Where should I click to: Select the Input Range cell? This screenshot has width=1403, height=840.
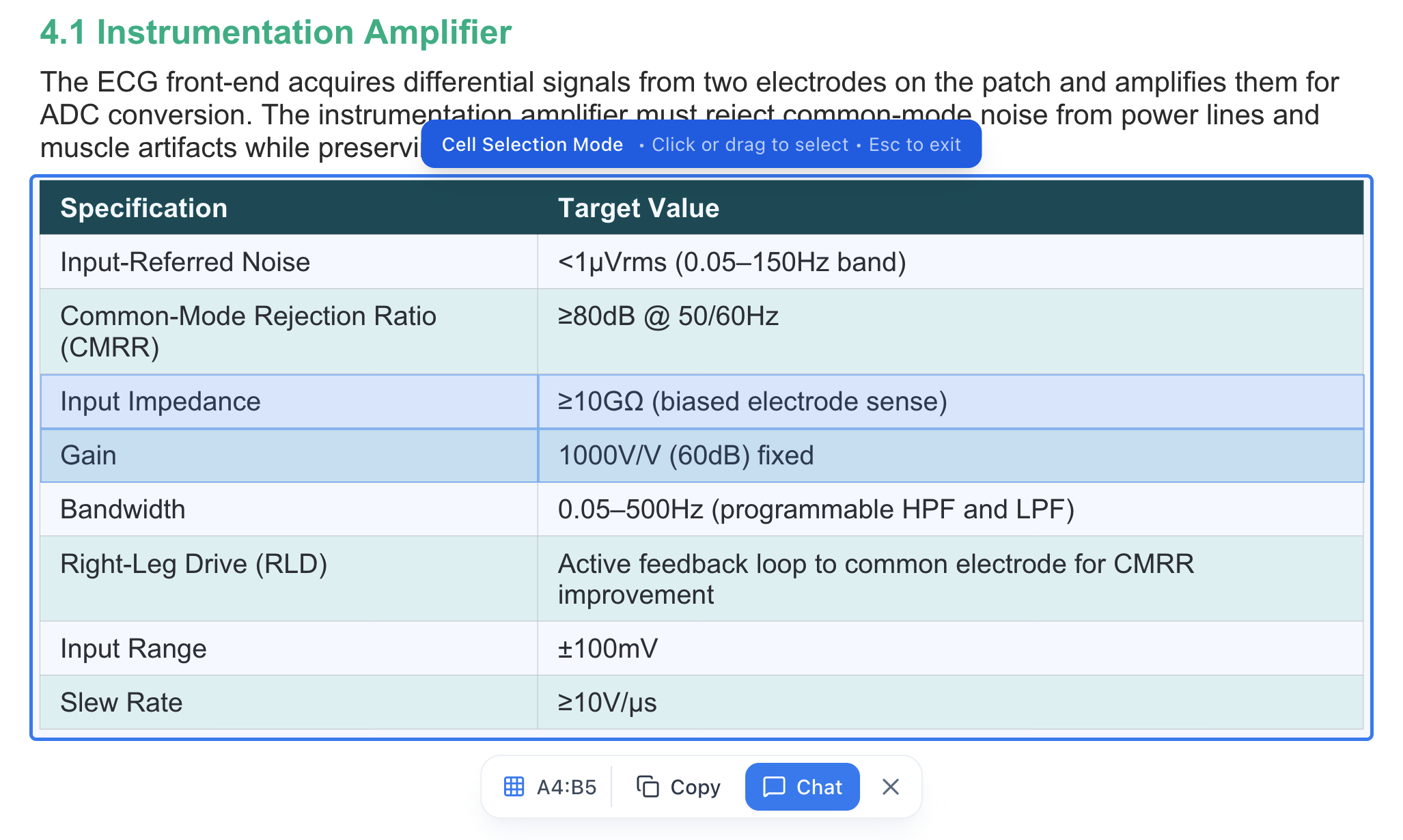point(205,648)
